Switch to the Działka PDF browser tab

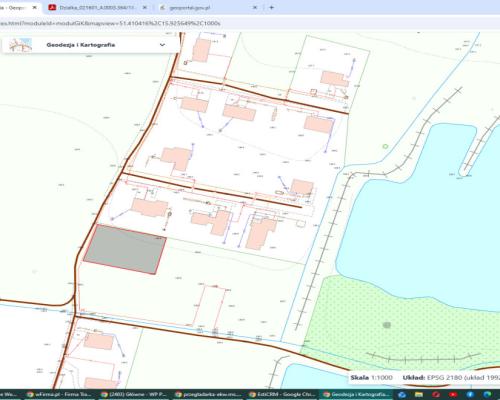pos(98,7)
